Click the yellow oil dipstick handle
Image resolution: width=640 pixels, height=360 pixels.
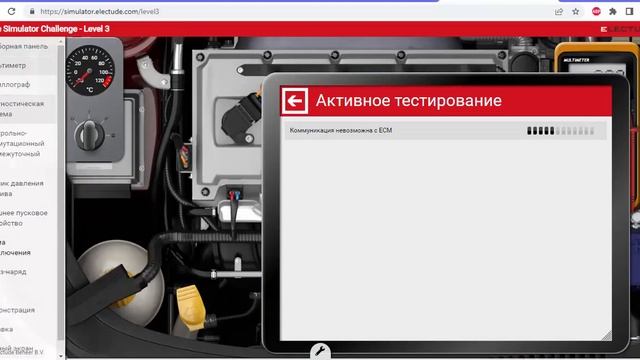click(191, 307)
